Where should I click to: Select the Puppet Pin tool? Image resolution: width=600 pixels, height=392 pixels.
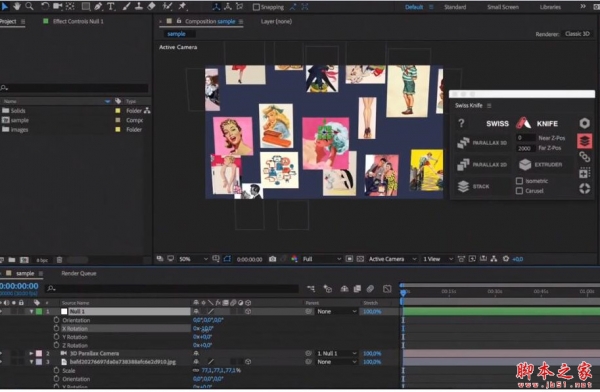182,6
